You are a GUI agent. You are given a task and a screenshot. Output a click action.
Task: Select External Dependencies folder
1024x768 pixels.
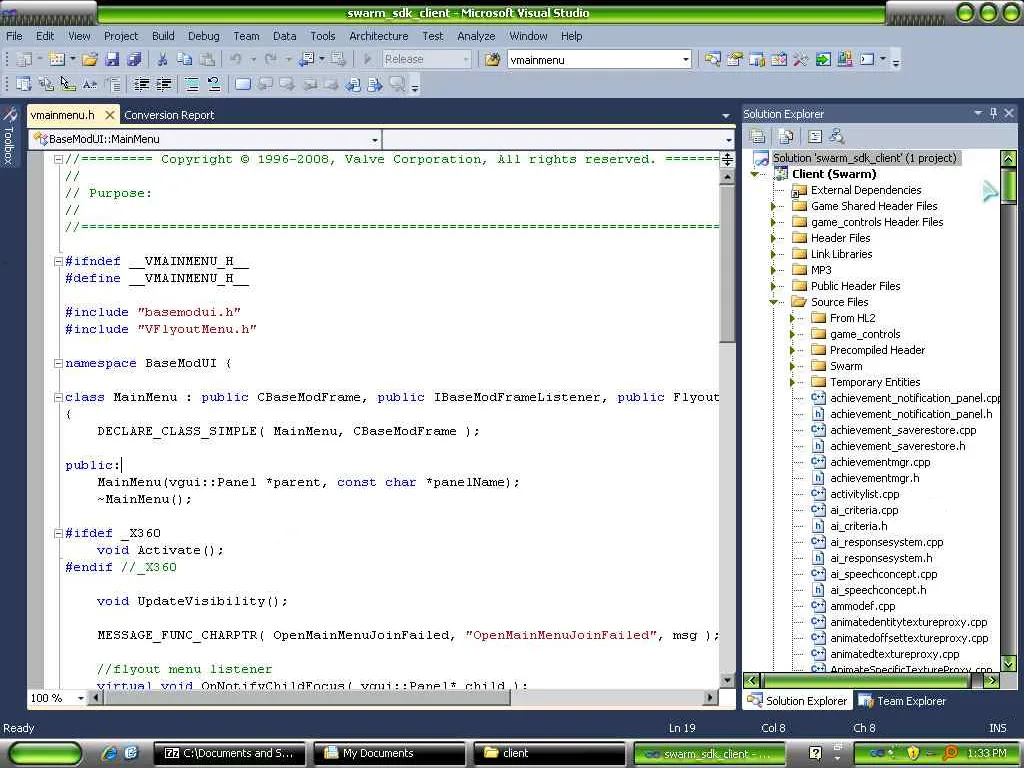tap(866, 190)
